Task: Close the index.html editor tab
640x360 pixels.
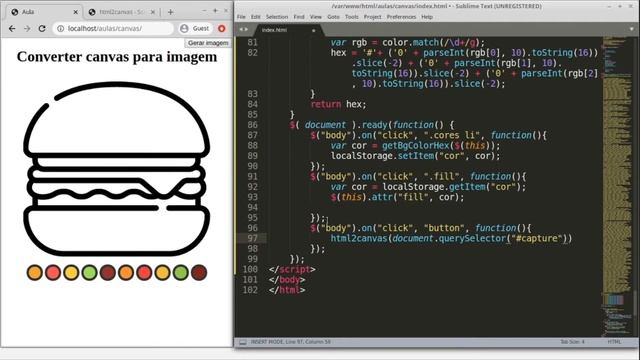Action: click(x=313, y=30)
